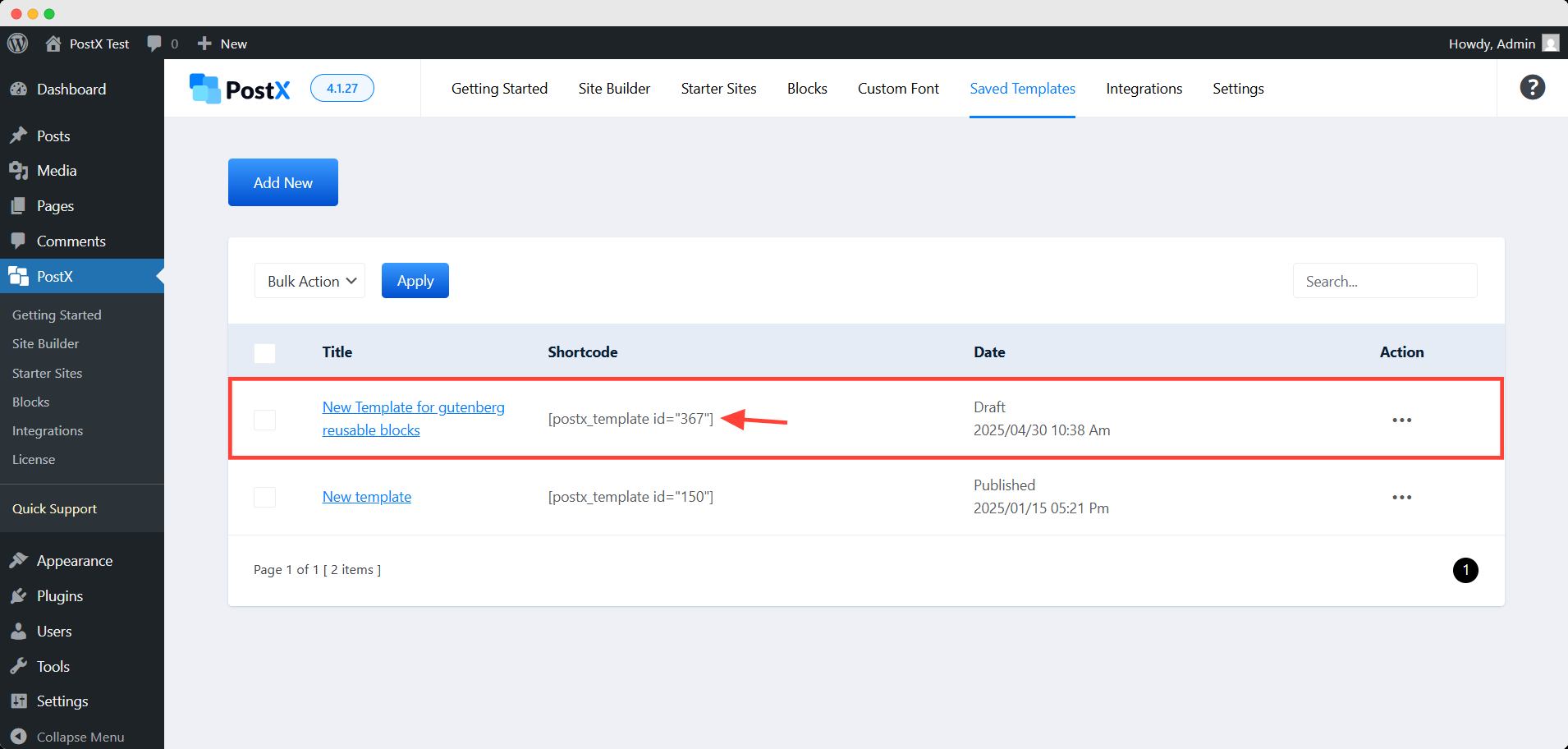Screen dimensions: 1568x749
Task: Click the date 2025/01/15 05:21 Pm
Action: click(1041, 508)
